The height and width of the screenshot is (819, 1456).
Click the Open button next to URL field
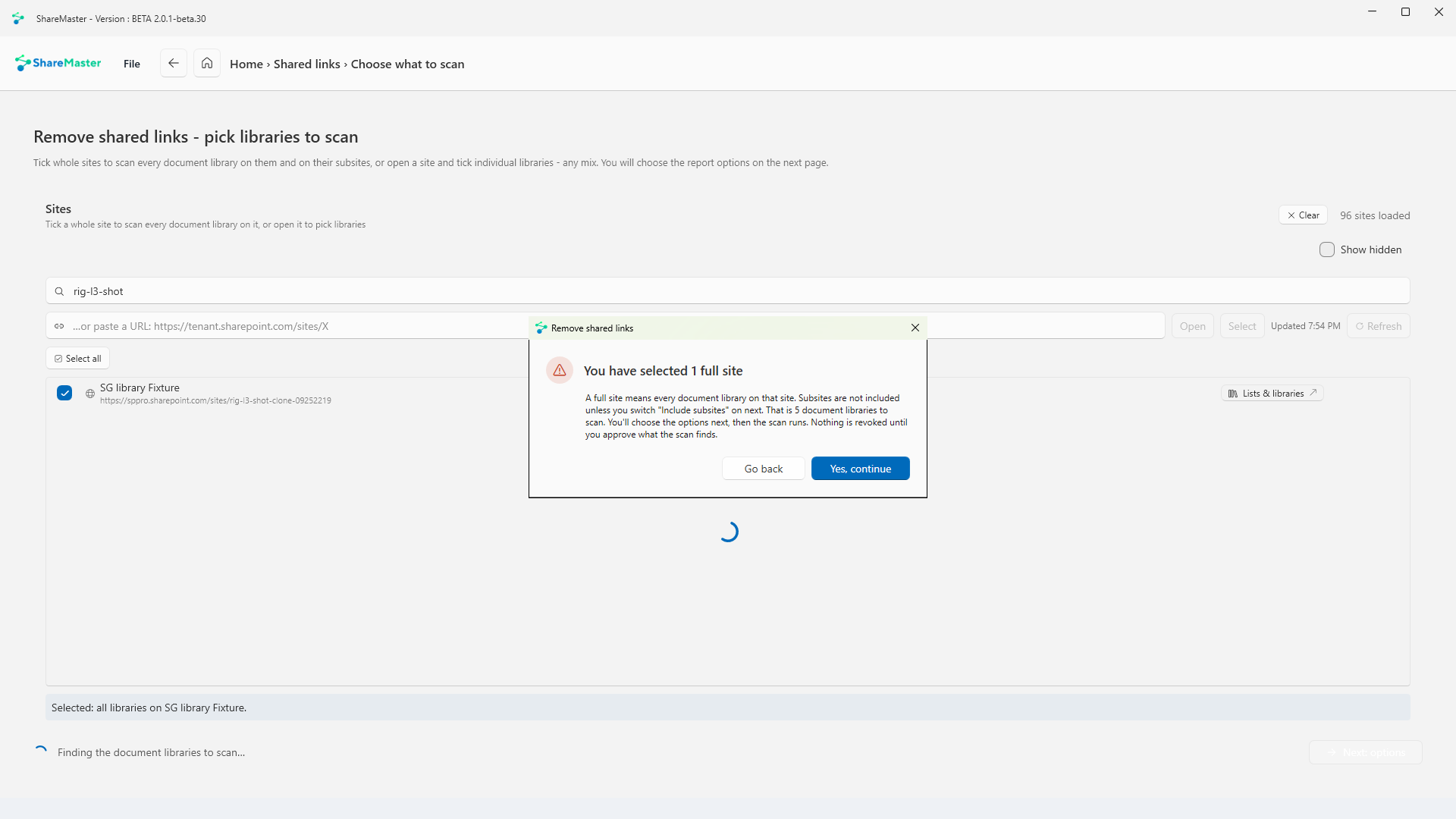coord(1193,326)
